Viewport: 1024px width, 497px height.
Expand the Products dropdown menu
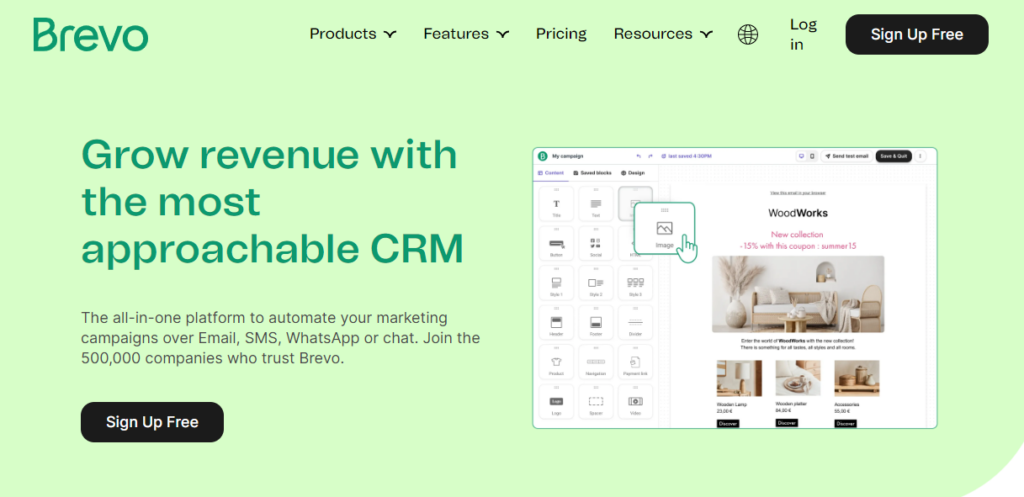click(x=353, y=34)
